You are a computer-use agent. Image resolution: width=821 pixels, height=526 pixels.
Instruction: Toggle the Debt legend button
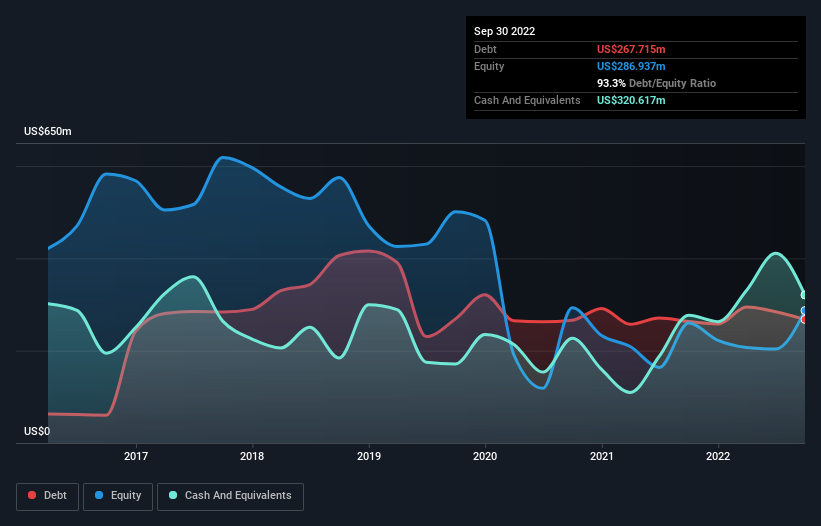(47, 496)
